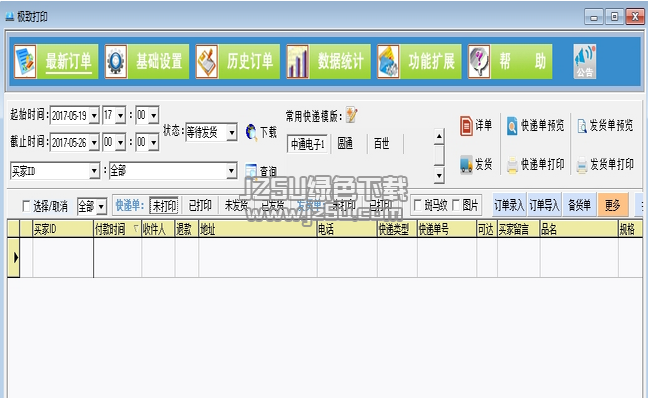Click the template list scroll up arrow

pos(439,136)
